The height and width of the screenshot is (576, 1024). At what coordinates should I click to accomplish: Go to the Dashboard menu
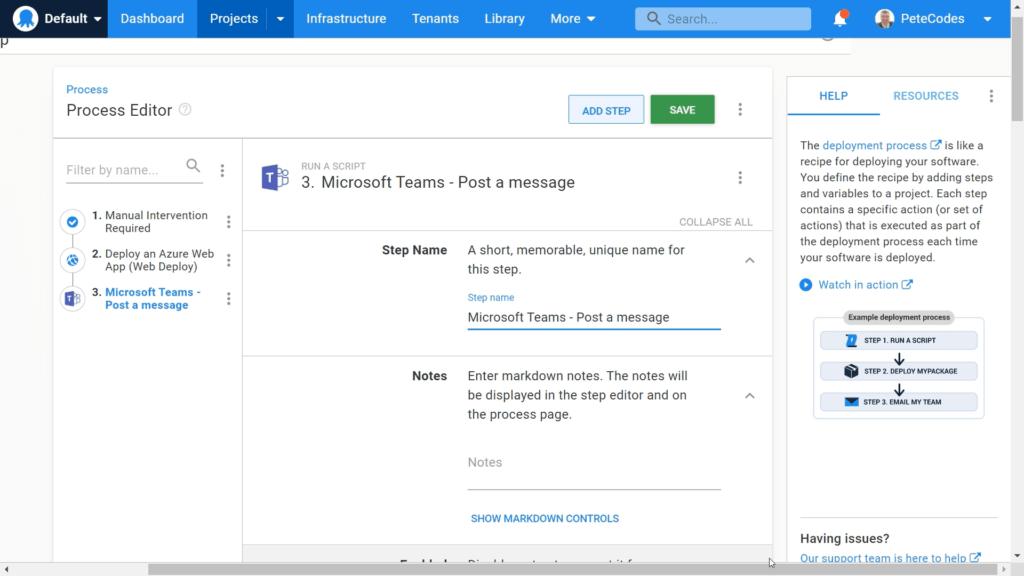(152, 18)
